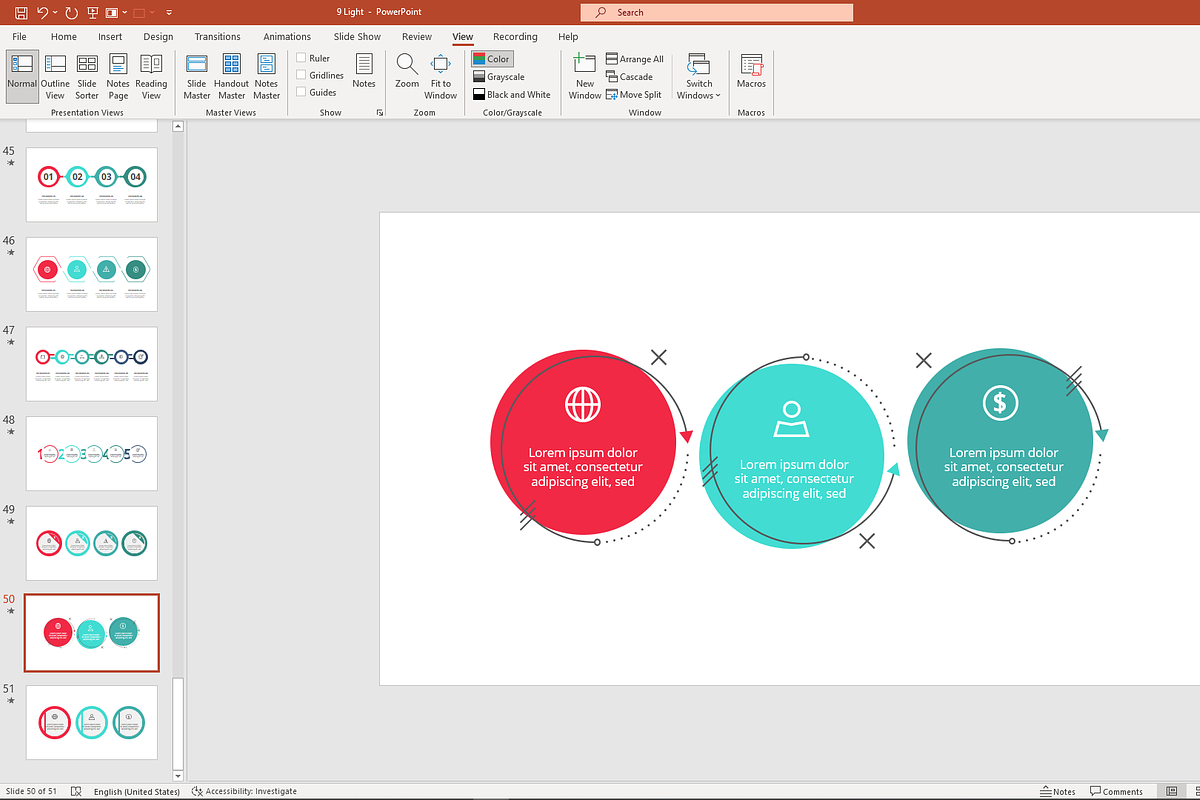This screenshot has height=800, width=1200.
Task: Select the dollar icon in teal circle
Action: tap(999, 403)
